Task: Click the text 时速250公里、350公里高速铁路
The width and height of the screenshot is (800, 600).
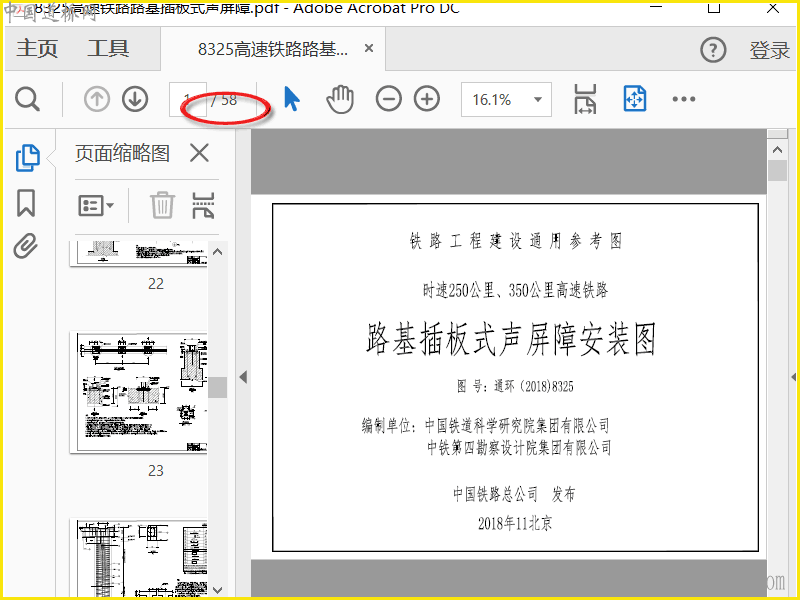Action: 515,290
